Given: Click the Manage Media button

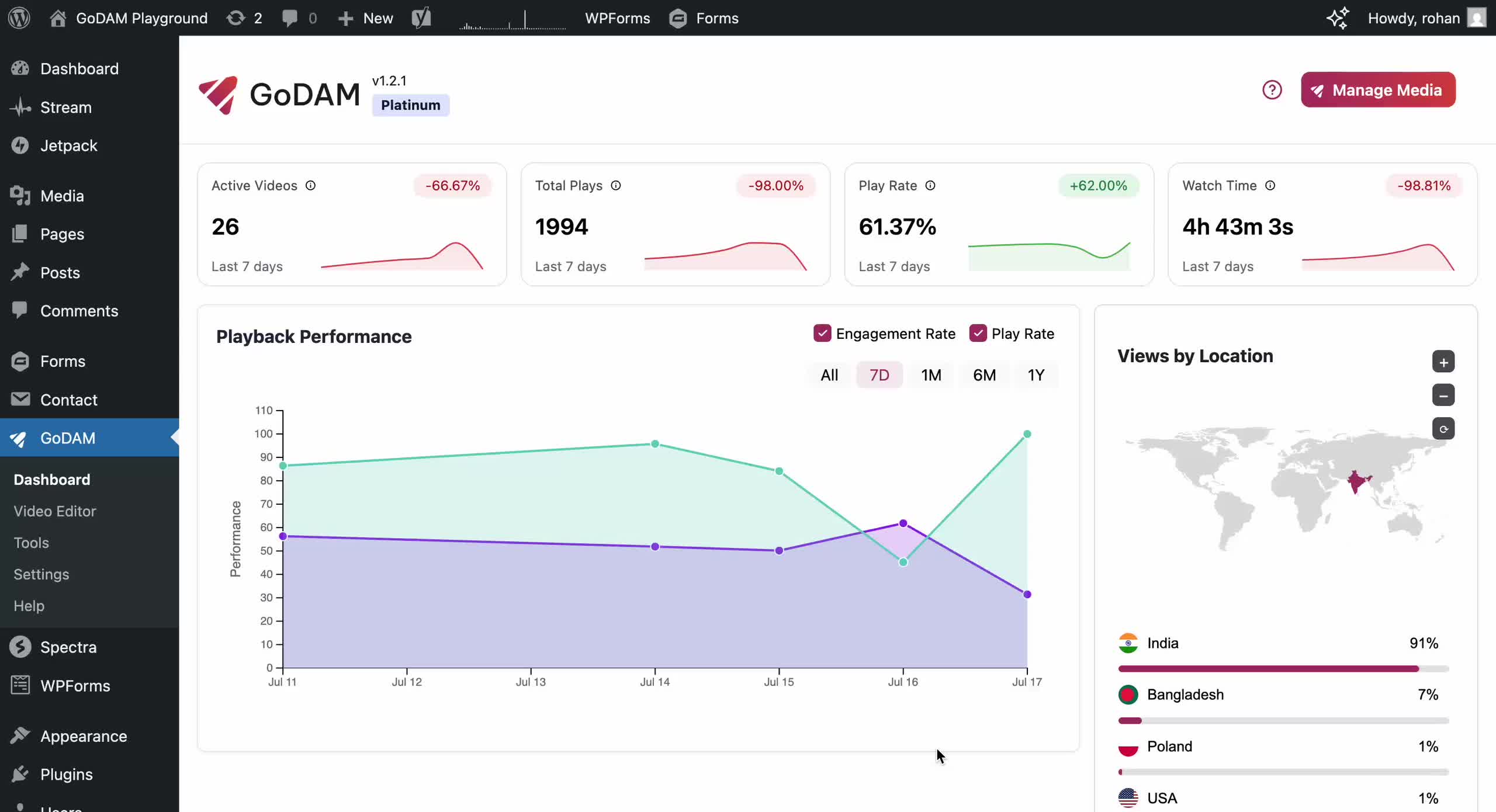Looking at the screenshot, I should point(1377,89).
